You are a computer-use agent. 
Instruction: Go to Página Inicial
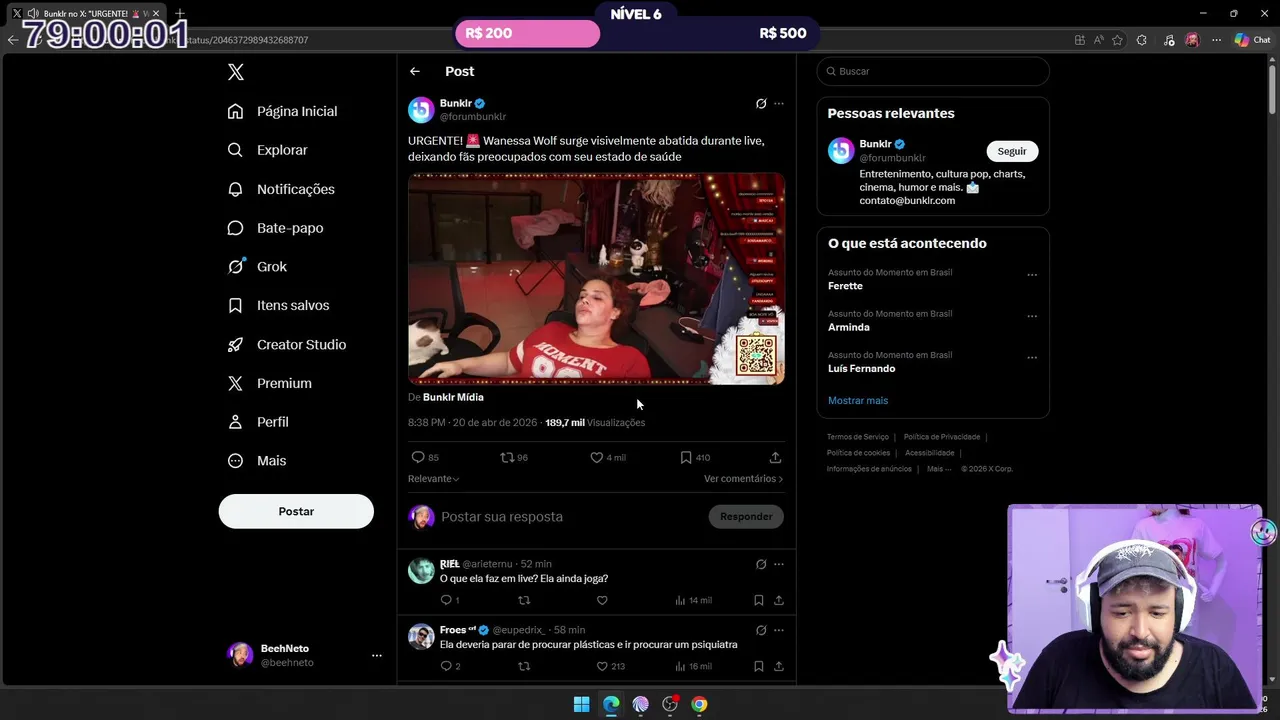pyautogui.click(x=282, y=111)
